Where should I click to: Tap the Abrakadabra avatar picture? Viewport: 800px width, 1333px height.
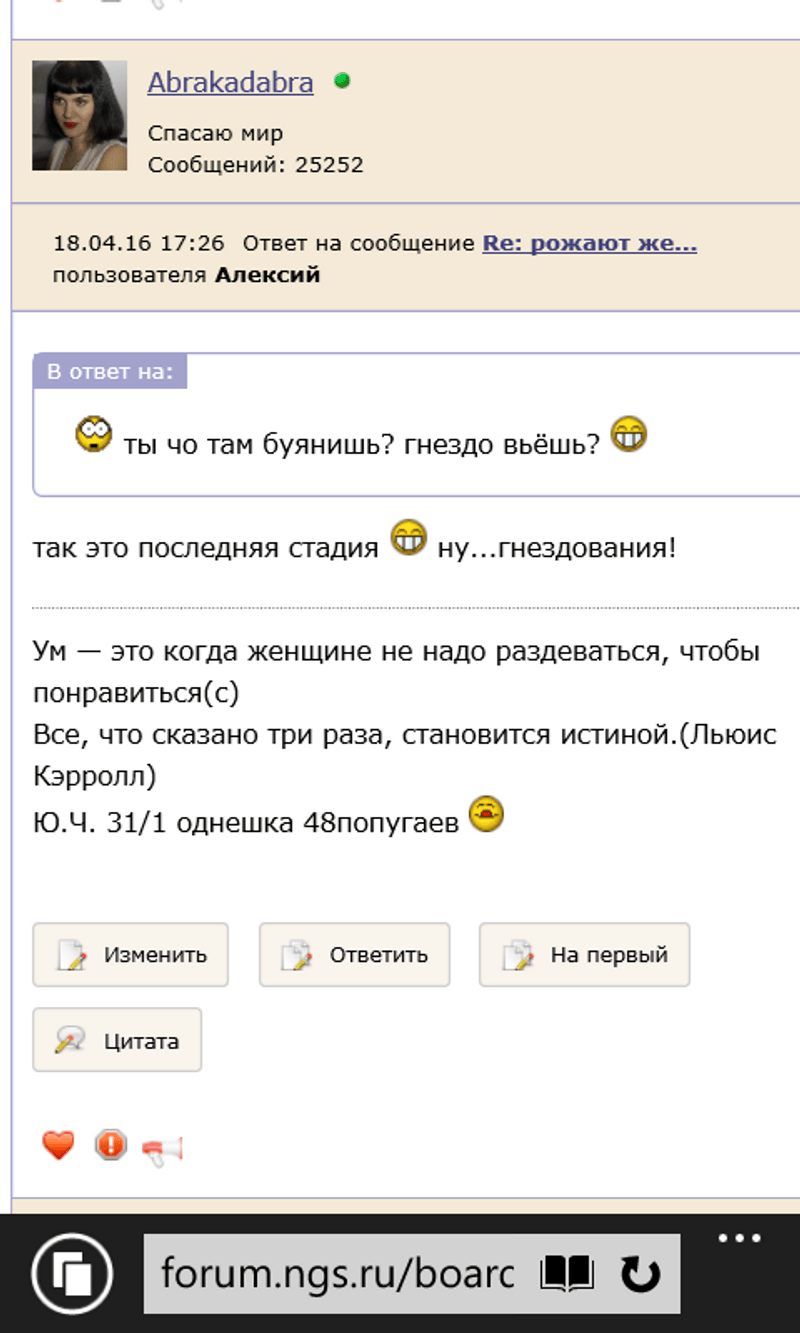[x=80, y=115]
